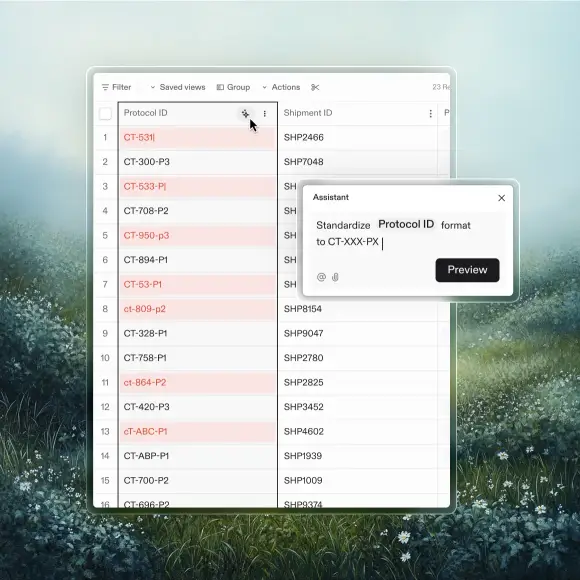Select cell CT-53-P1
This screenshot has height=580, width=580.
198,284
